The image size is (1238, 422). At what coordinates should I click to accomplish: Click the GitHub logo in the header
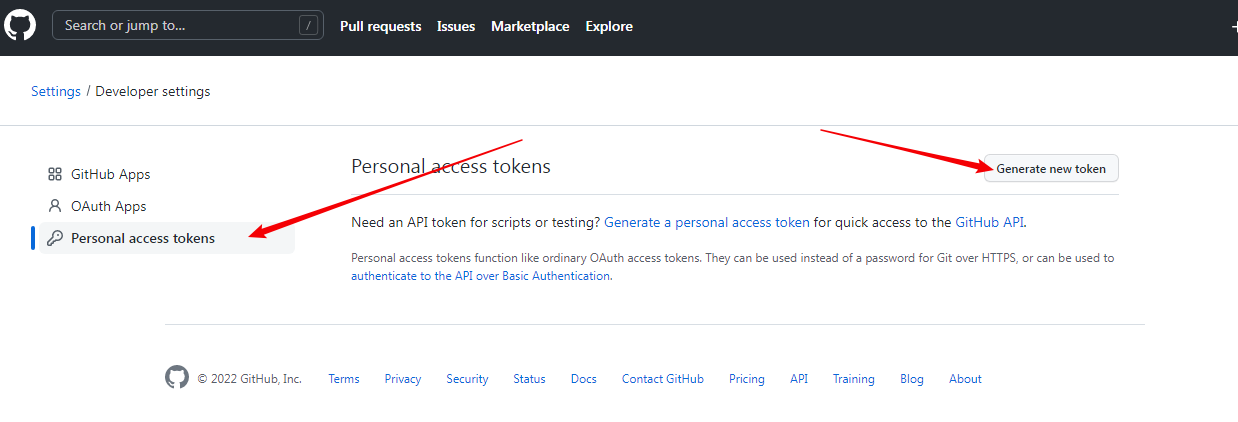pyautogui.click(x=20, y=26)
